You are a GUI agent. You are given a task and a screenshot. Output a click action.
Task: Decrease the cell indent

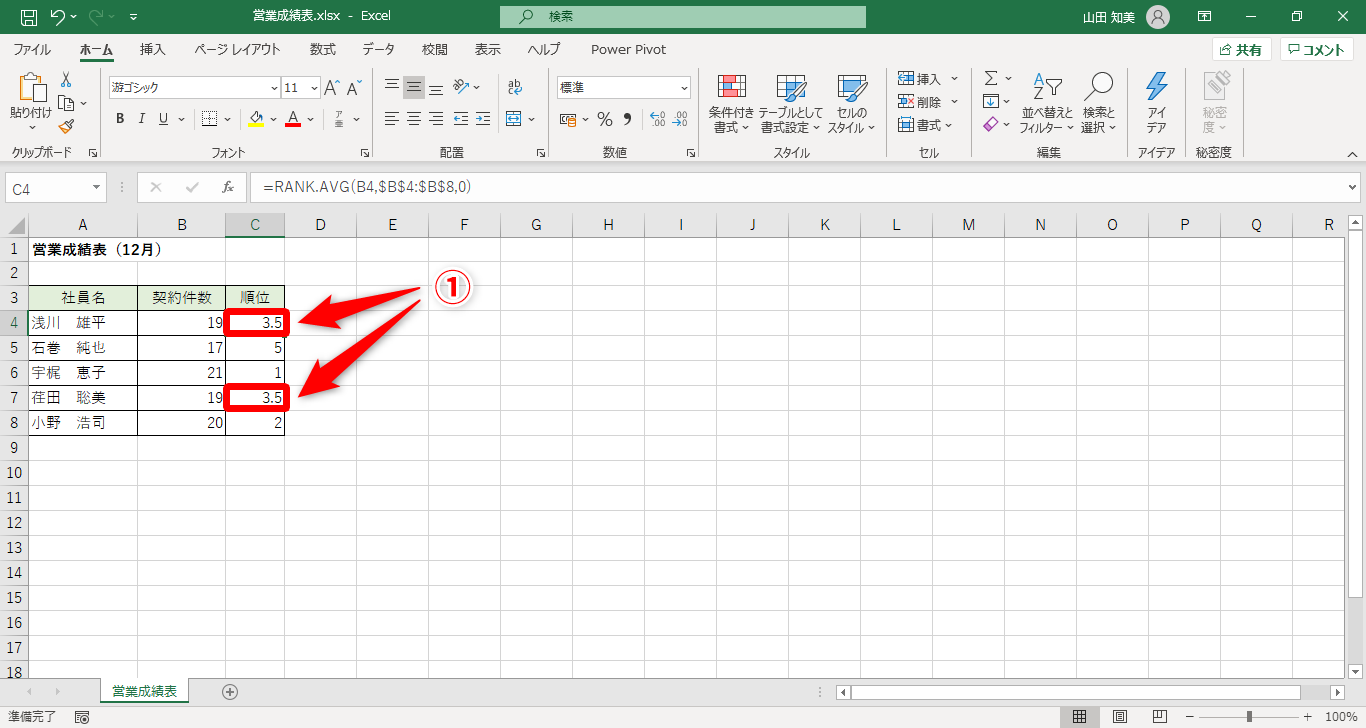tap(461, 119)
